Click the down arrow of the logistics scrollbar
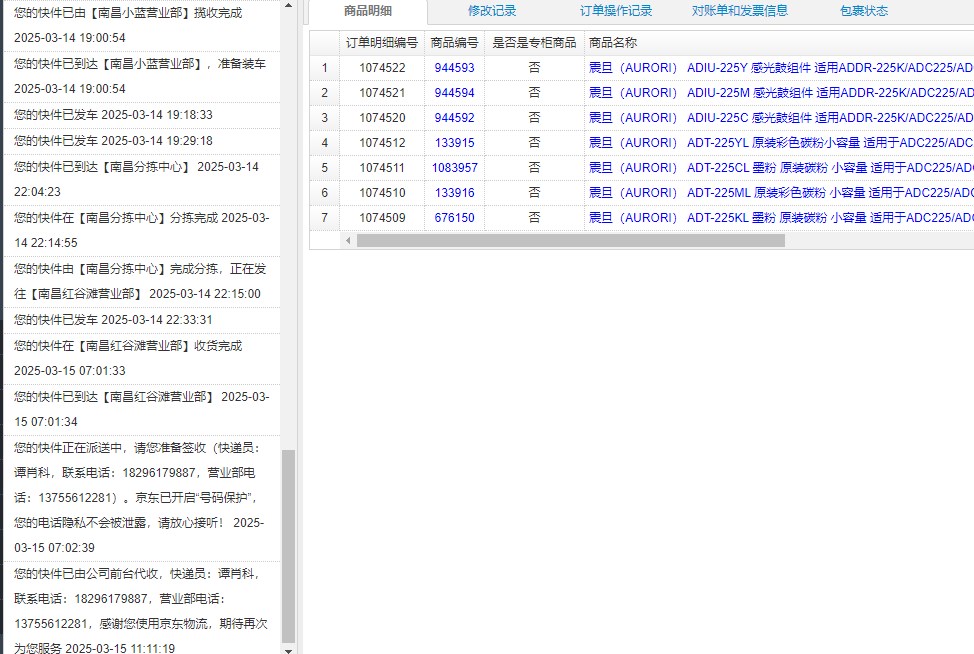The width and height of the screenshot is (974, 654). coord(288,650)
